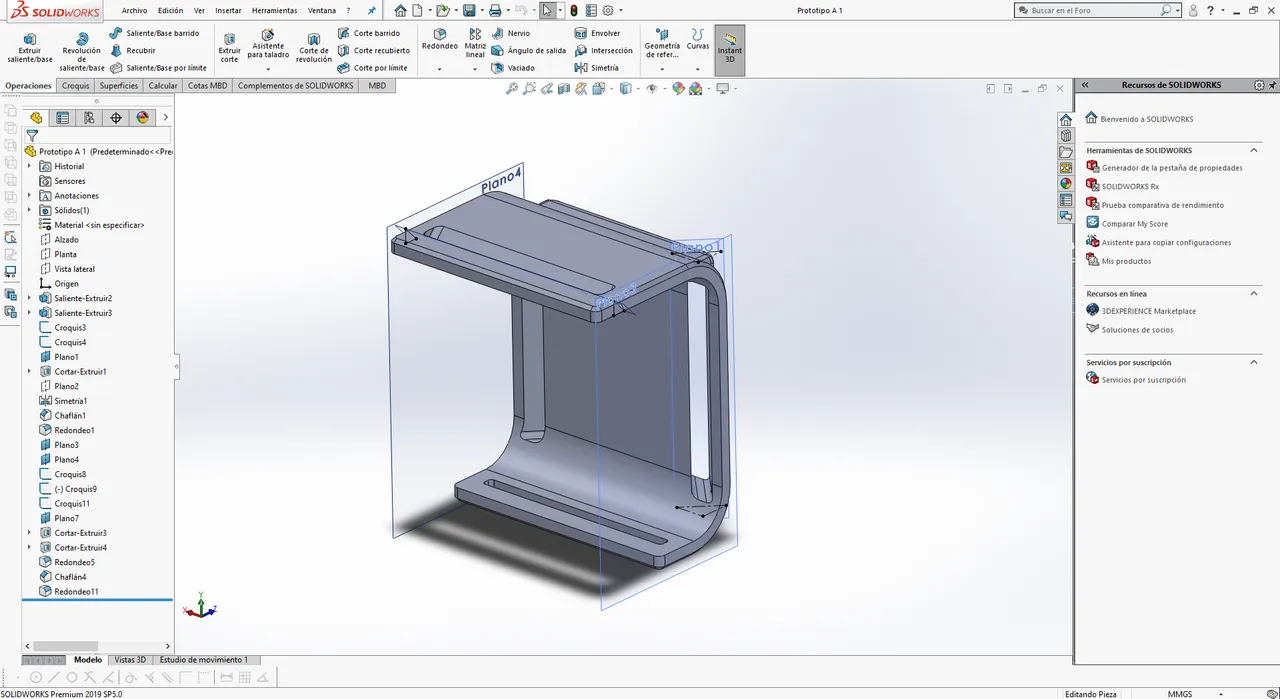Viewport: 1280px width, 699px height.
Task: Click the Print icon
Action: pyautogui.click(x=495, y=10)
